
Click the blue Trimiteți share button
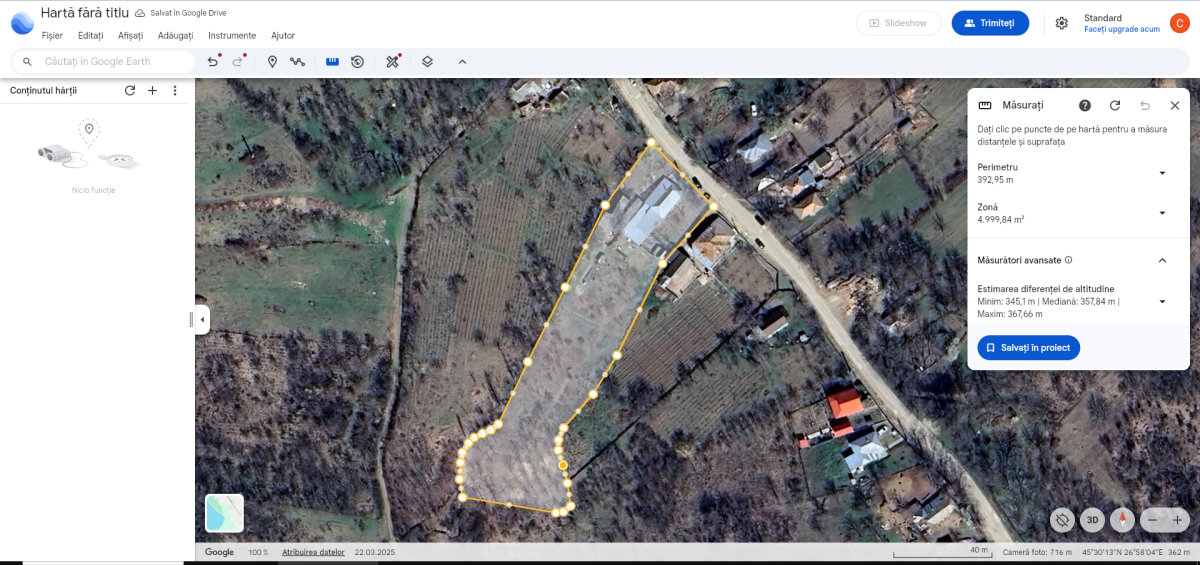click(x=990, y=23)
